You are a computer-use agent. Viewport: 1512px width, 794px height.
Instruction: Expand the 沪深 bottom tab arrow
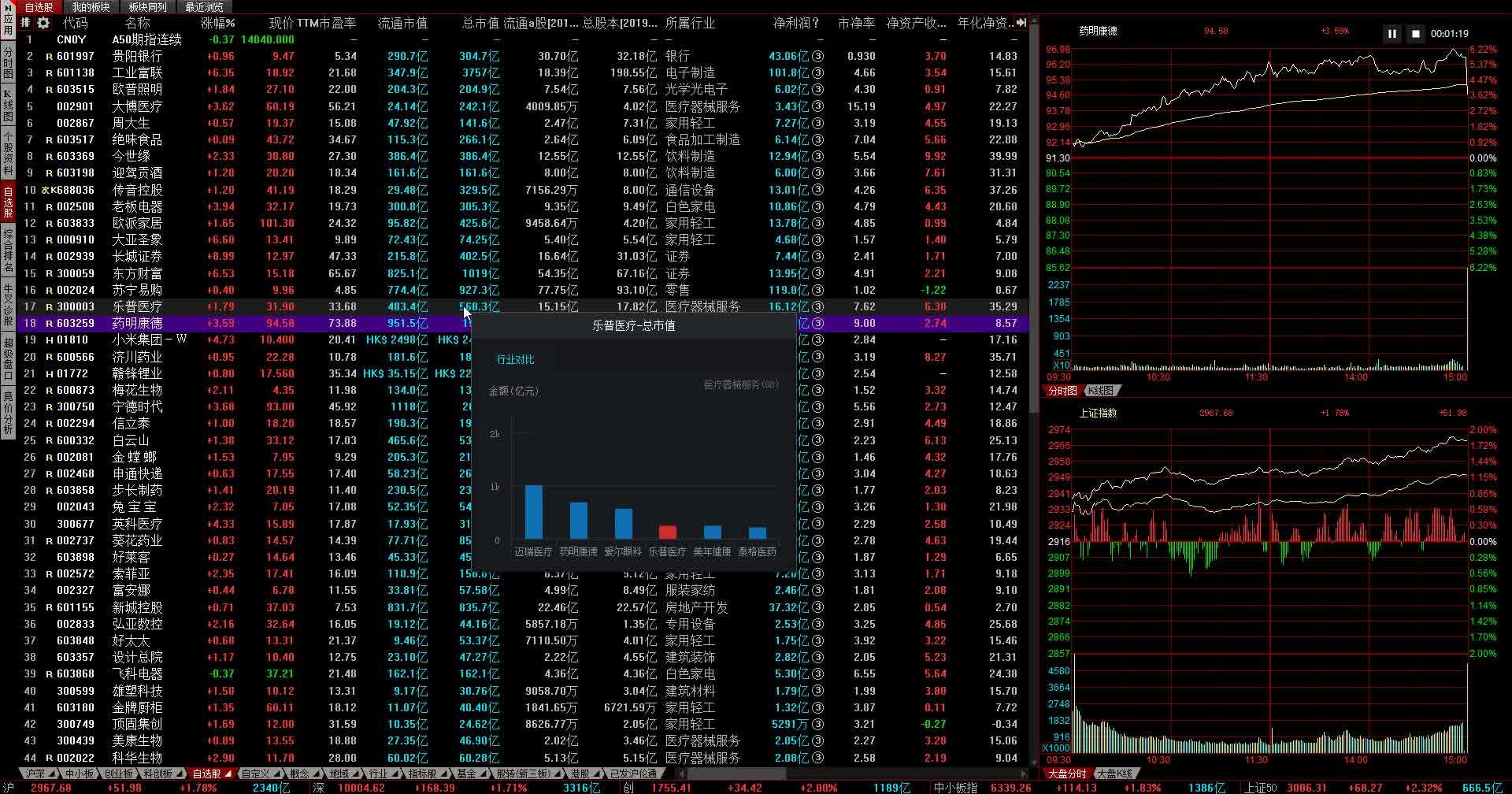(x=51, y=774)
